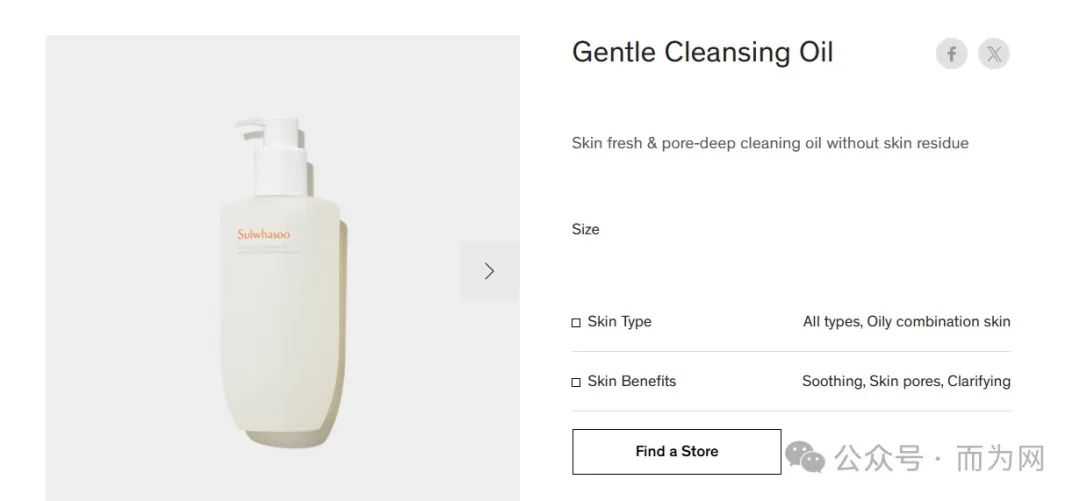Expand the Skin Benefits row
Image resolution: width=1080 pixels, height=501 pixels.
pyautogui.click(x=791, y=381)
